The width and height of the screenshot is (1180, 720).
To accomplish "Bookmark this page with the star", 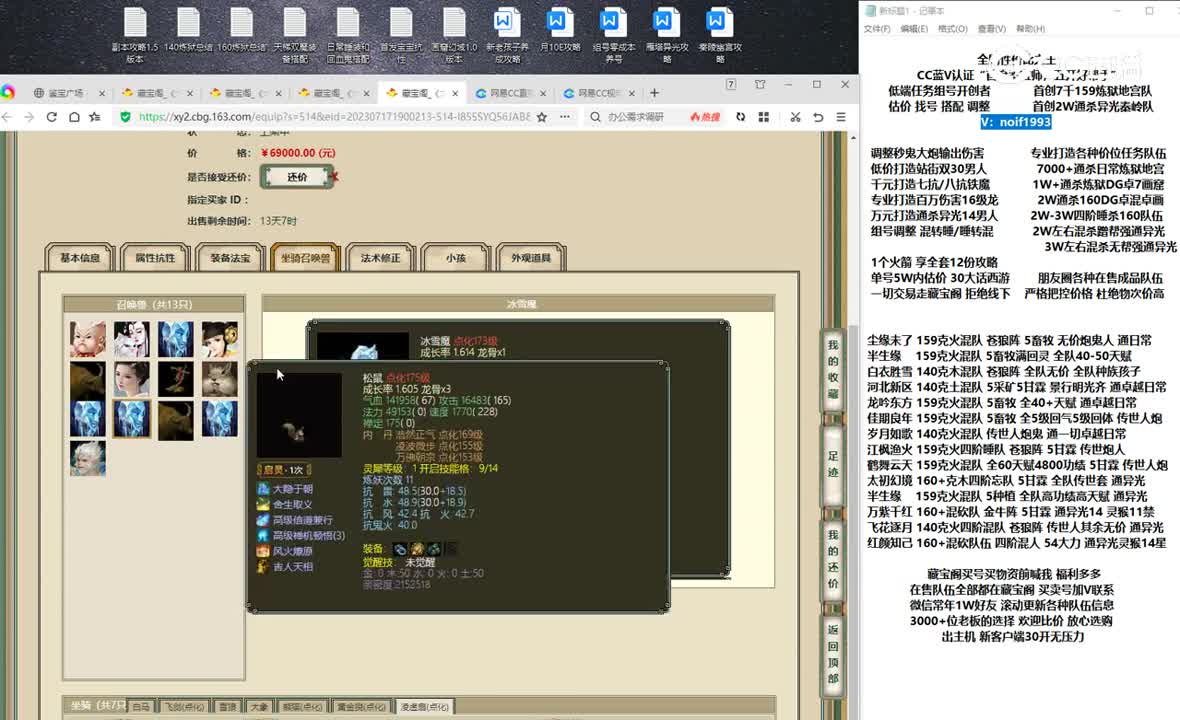I will click(542, 117).
